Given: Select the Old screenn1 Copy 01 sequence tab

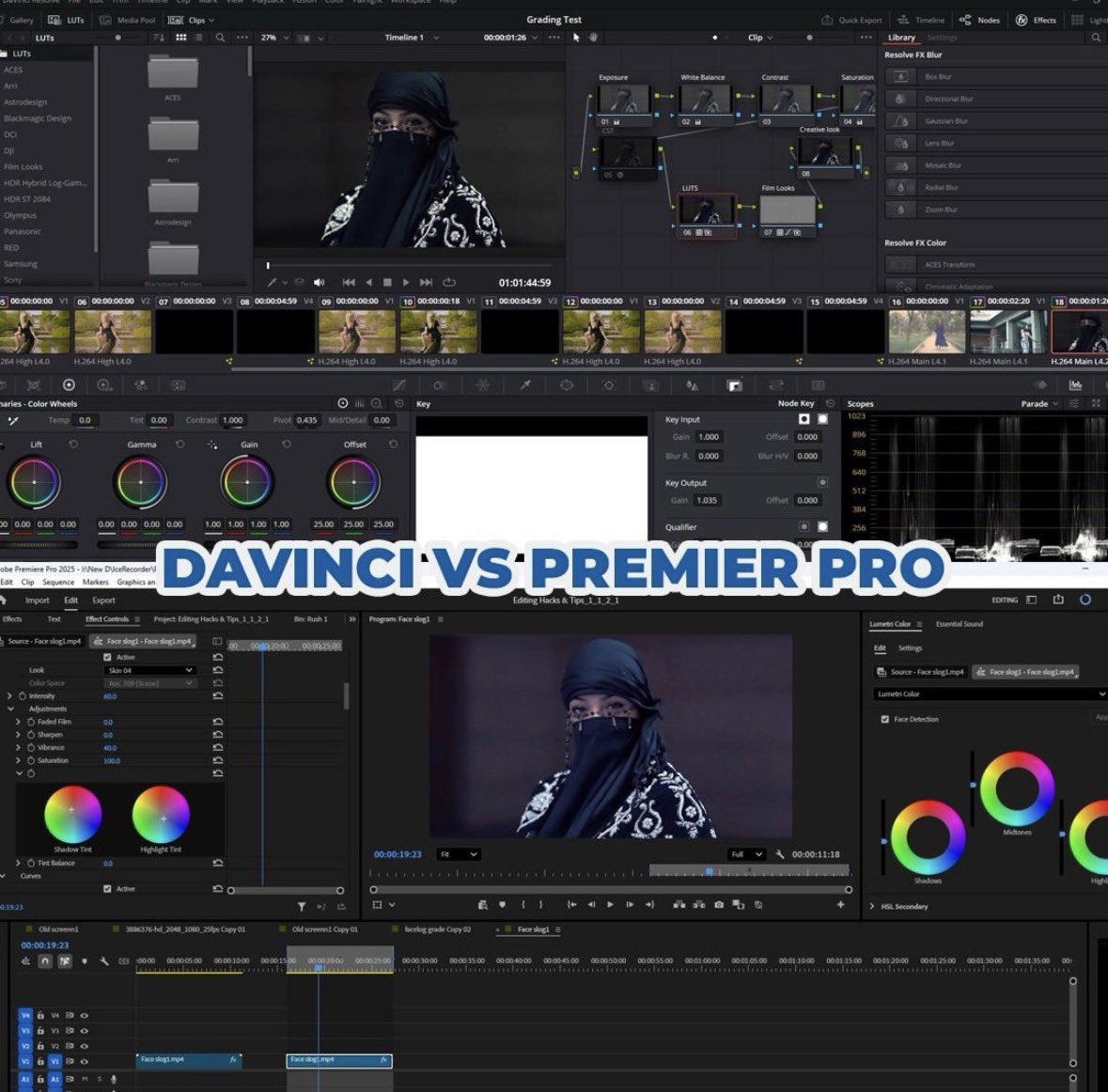Looking at the screenshot, I should 325,929.
